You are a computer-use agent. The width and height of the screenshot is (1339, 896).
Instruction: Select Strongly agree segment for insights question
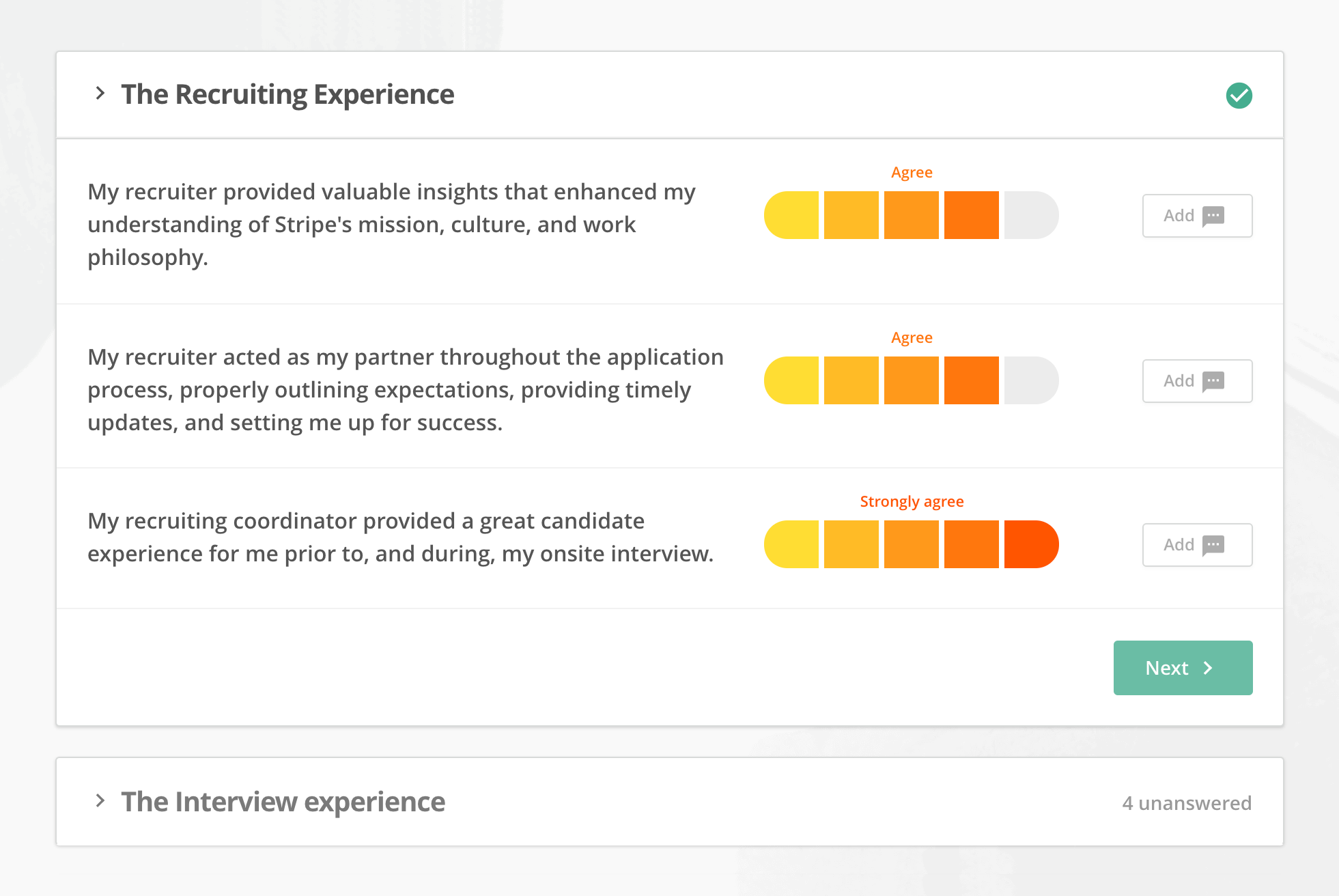coord(1031,215)
